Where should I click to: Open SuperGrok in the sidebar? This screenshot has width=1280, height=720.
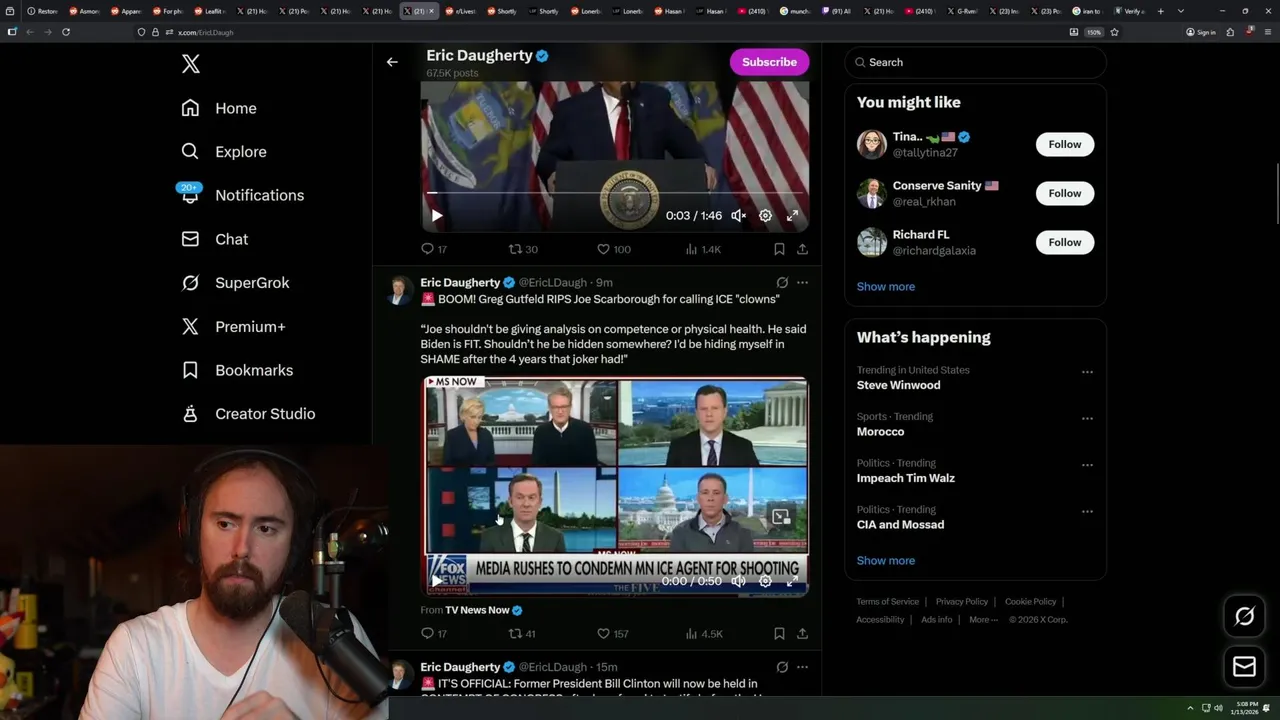[235, 283]
